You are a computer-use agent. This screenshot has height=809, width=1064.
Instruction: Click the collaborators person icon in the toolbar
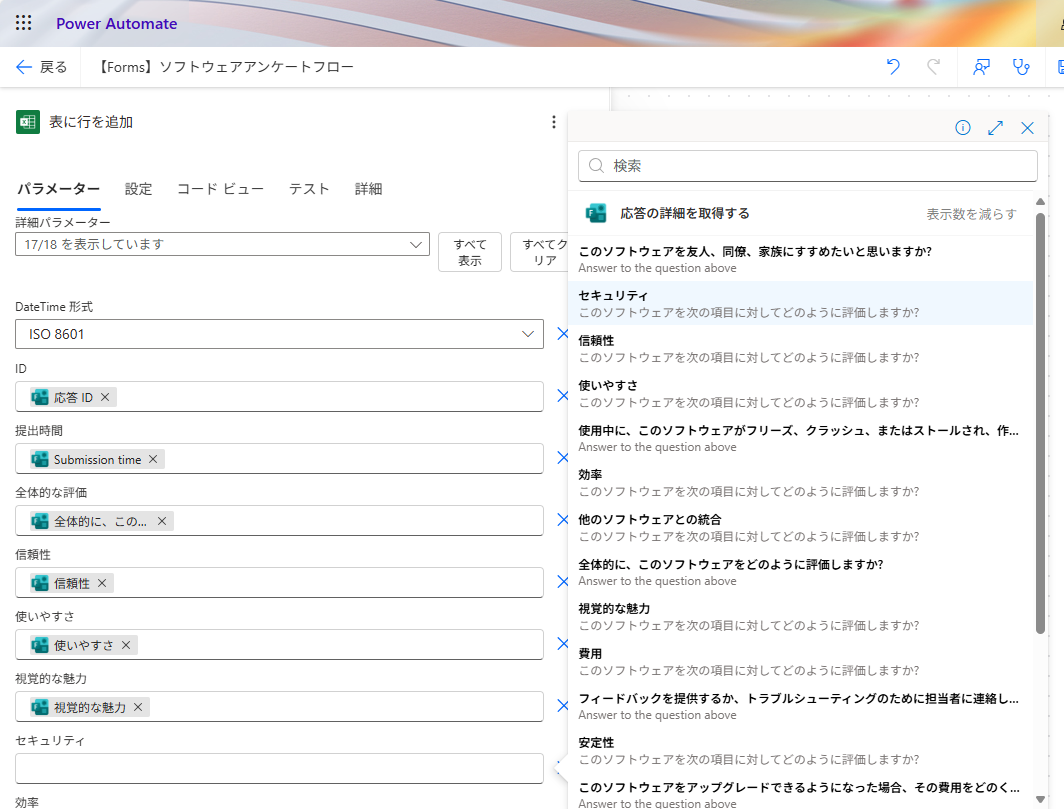(981, 66)
